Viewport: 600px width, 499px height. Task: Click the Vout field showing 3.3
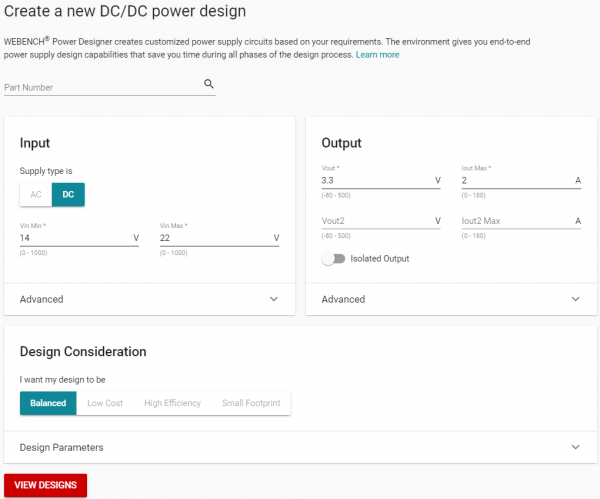click(375, 181)
